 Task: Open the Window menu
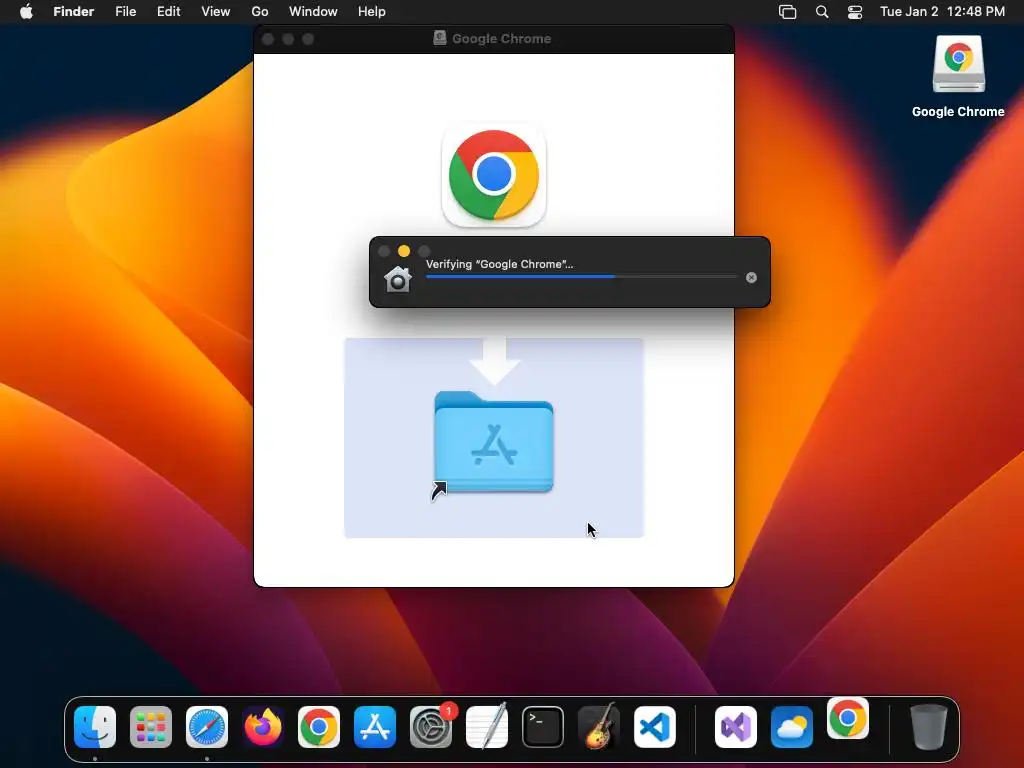click(313, 12)
